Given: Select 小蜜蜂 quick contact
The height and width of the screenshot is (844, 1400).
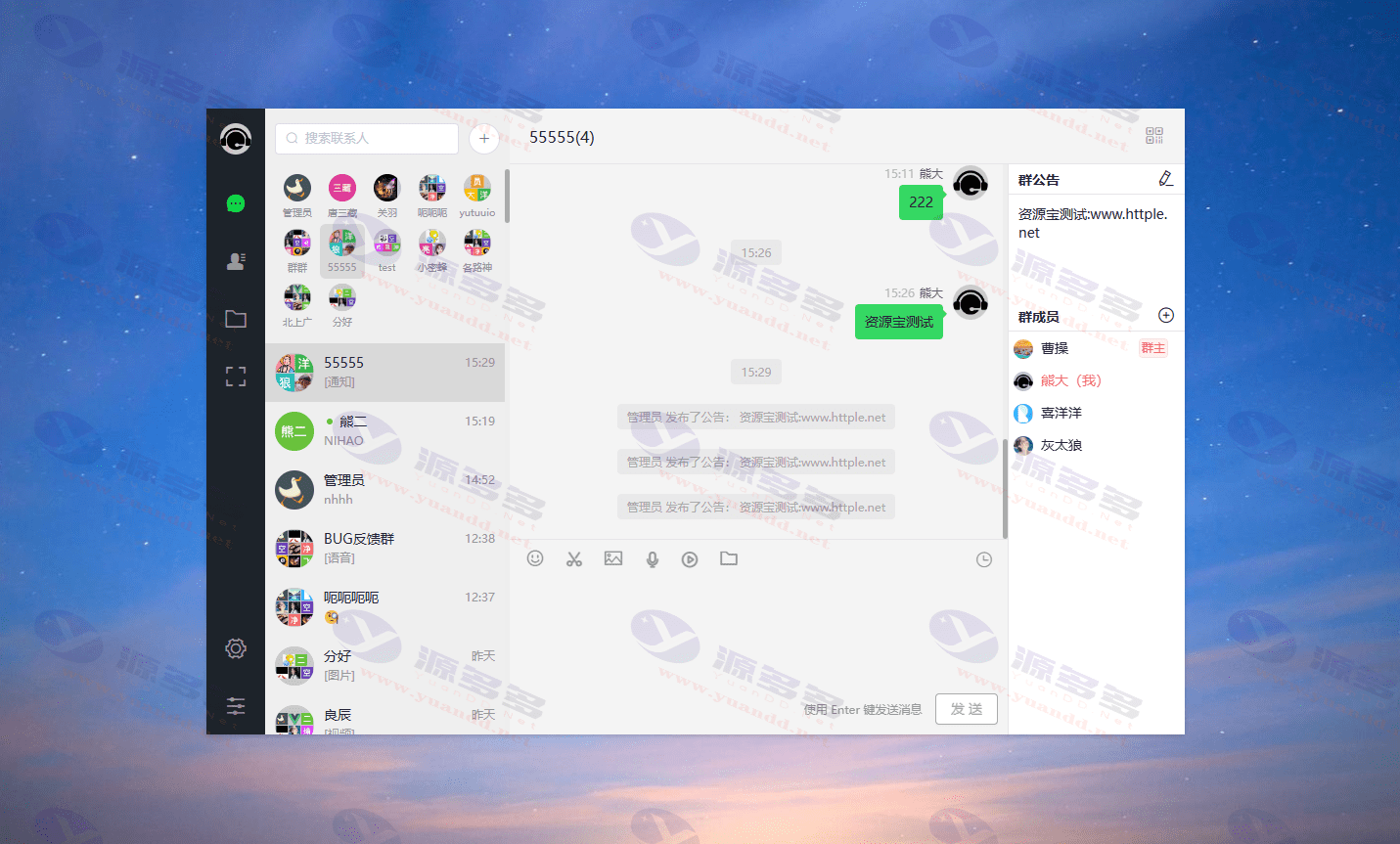Looking at the screenshot, I should 432,250.
